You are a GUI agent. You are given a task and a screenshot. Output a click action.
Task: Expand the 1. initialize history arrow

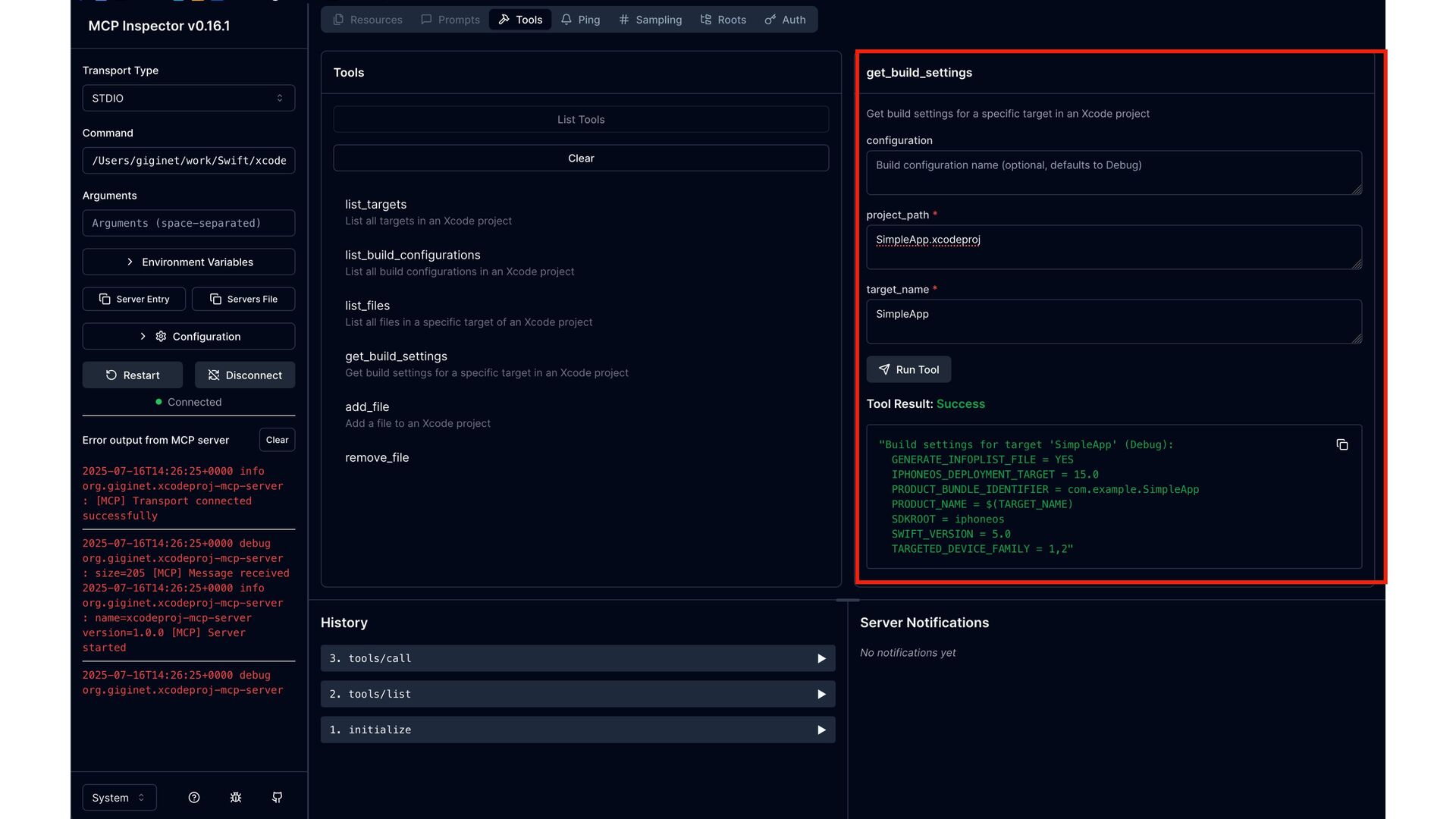pyautogui.click(x=821, y=730)
